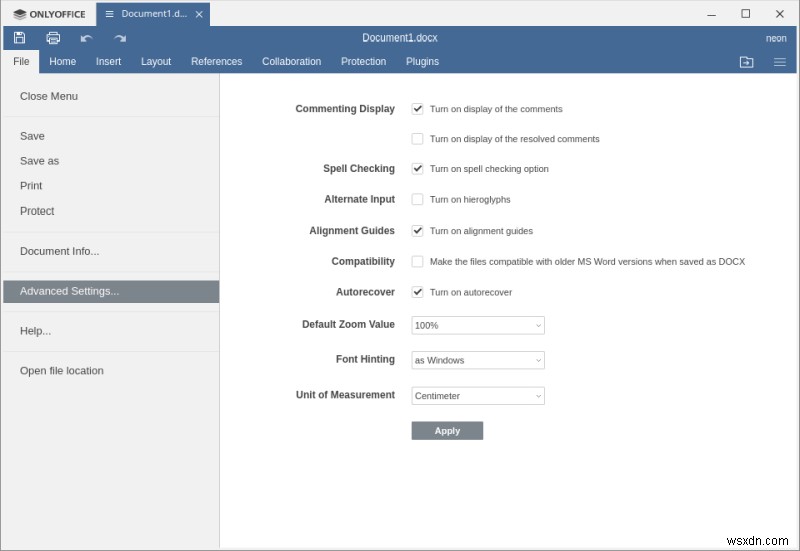
Task: Click the Print icon in the title toolbar
Action: coord(53,38)
